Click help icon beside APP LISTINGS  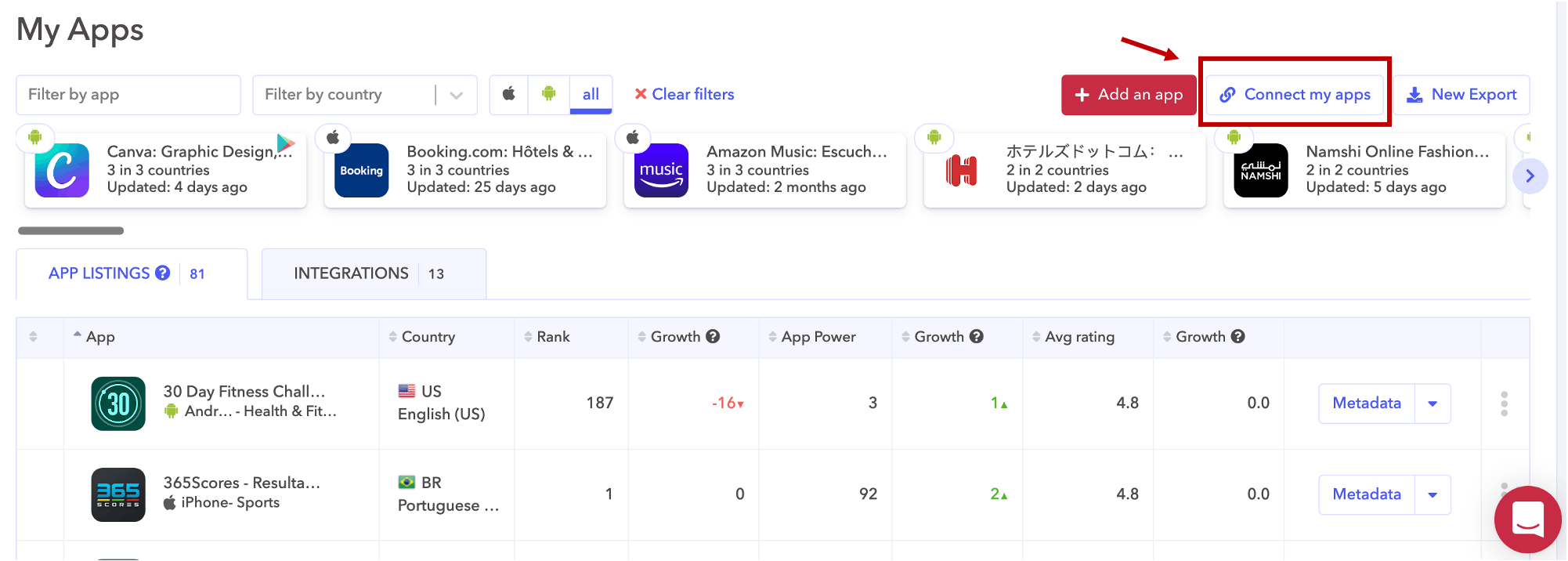coord(163,273)
